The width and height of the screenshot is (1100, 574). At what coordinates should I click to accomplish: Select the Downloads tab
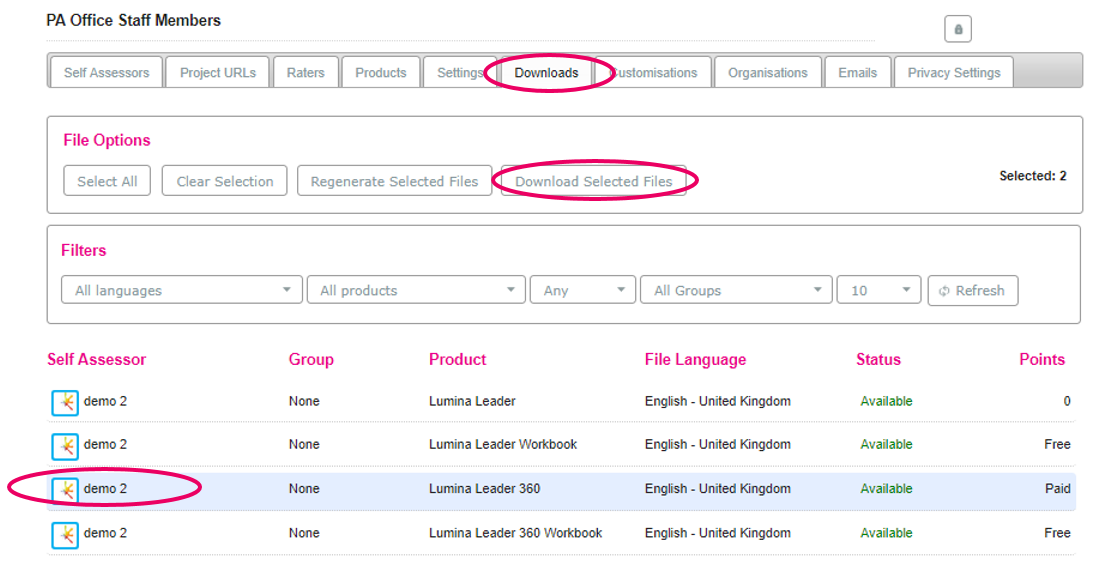[x=546, y=72]
